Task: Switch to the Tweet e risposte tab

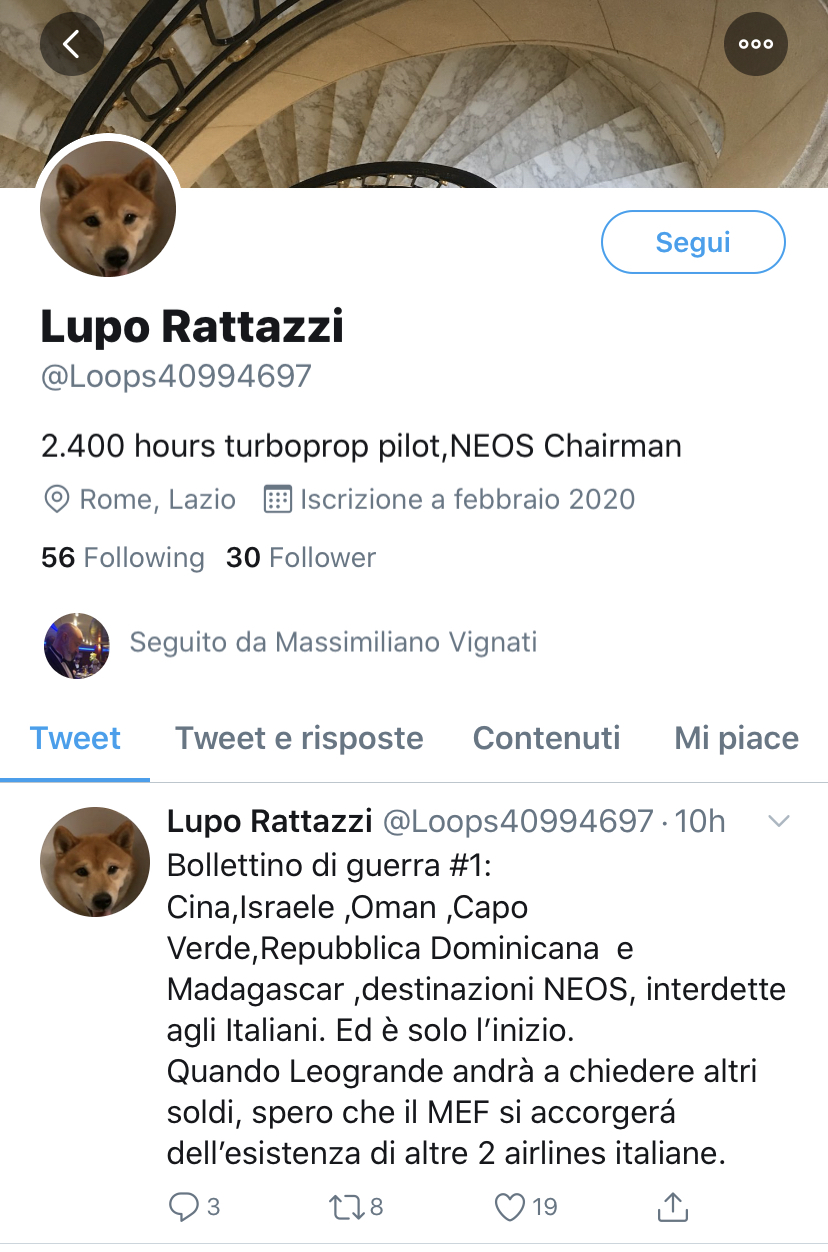Action: point(299,739)
